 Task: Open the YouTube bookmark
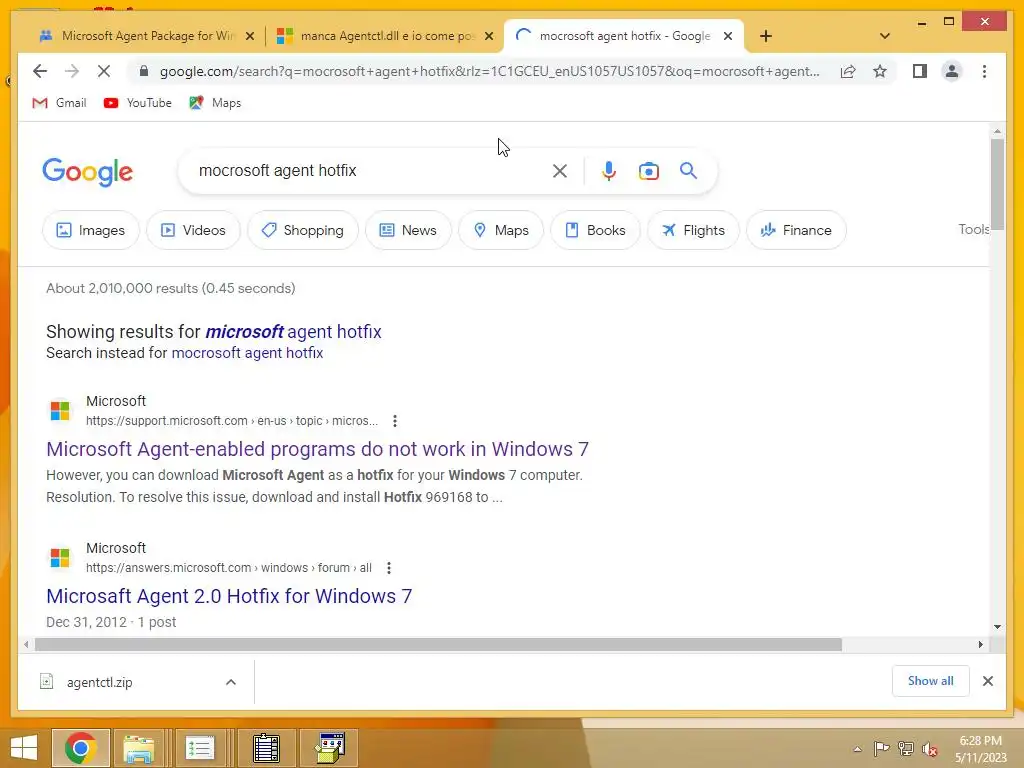point(138,103)
